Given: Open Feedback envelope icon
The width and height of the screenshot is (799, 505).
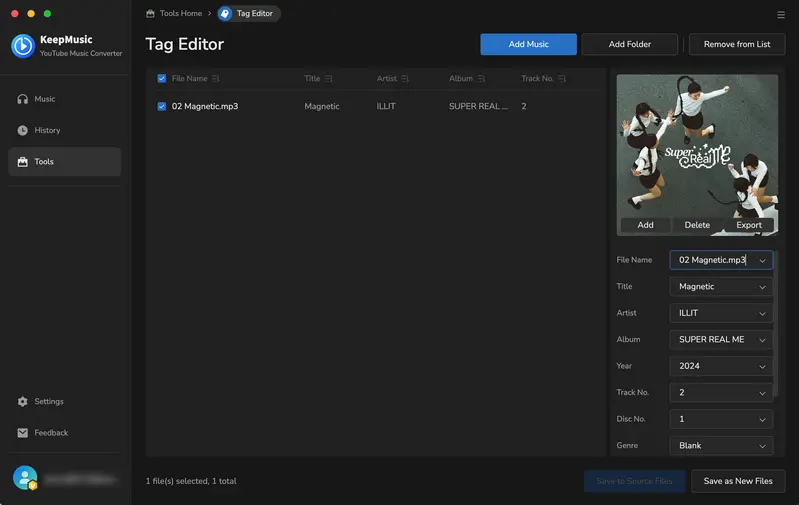Looking at the screenshot, I should tap(22, 433).
